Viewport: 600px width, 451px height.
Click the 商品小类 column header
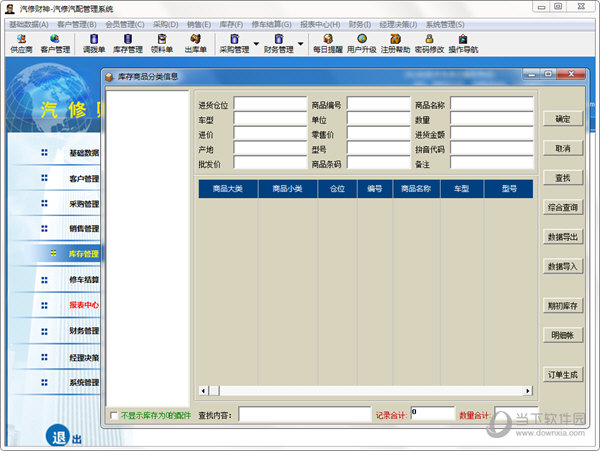288,189
